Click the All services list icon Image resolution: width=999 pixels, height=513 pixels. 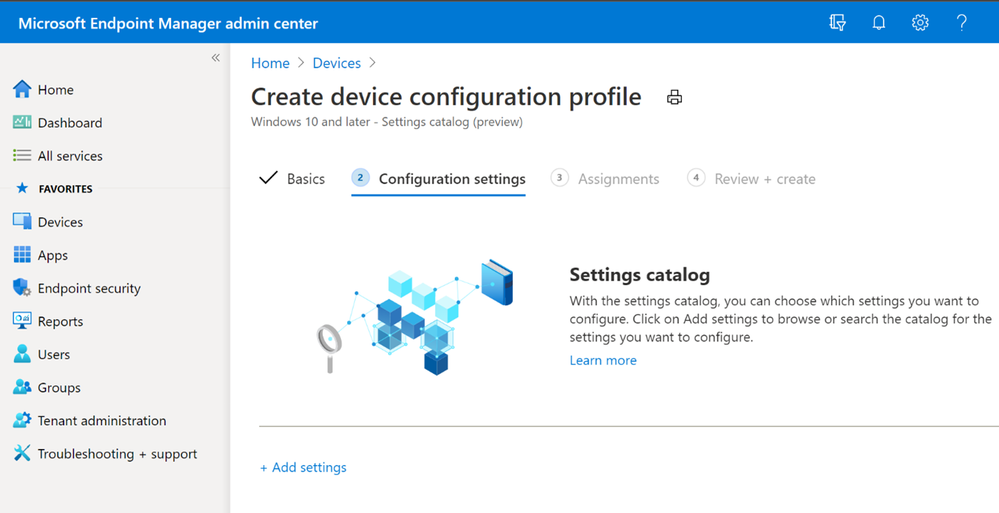coord(22,155)
